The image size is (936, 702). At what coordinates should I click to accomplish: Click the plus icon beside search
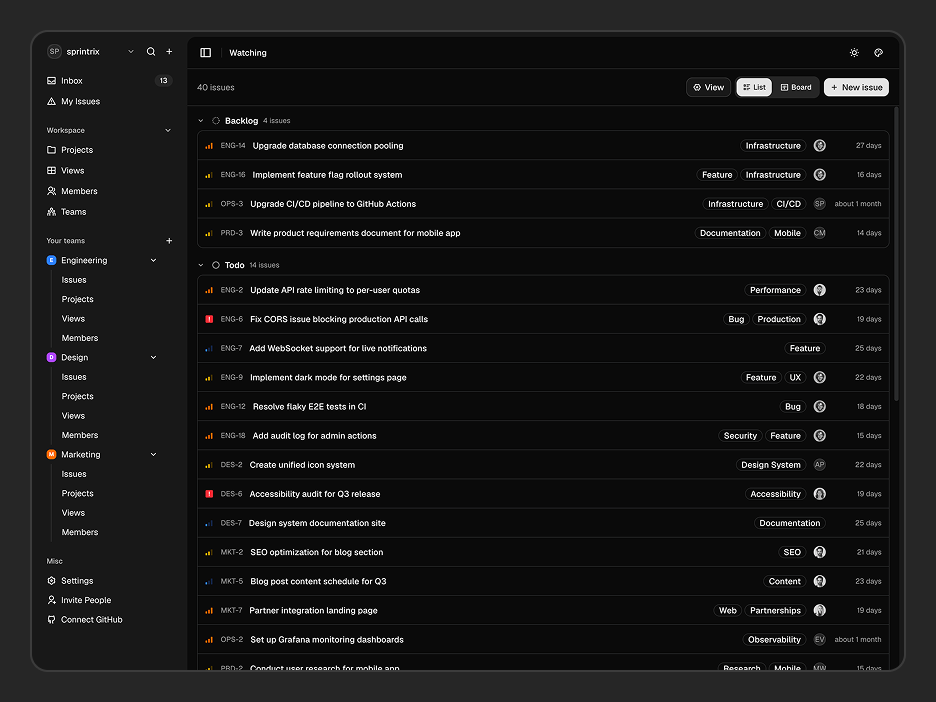[169, 52]
